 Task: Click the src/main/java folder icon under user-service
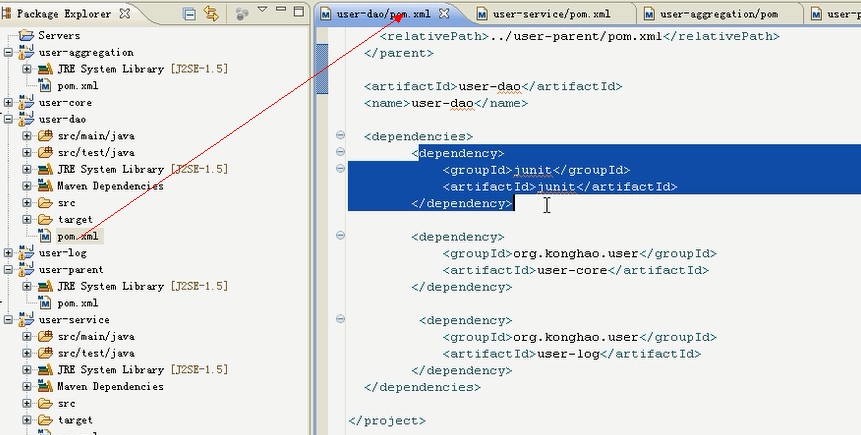45,337
